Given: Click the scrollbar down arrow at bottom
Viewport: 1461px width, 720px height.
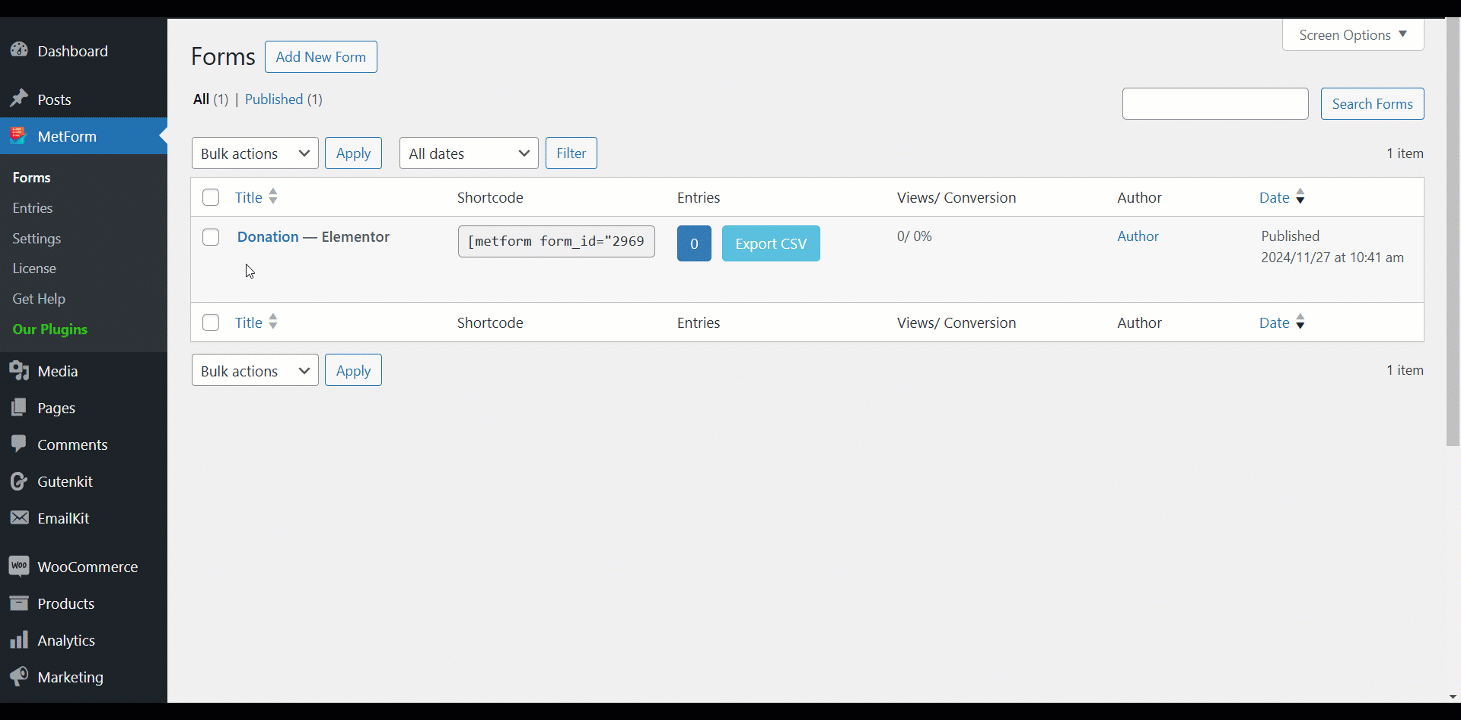Looking at the screenshot, I should tap(1453, 696).
